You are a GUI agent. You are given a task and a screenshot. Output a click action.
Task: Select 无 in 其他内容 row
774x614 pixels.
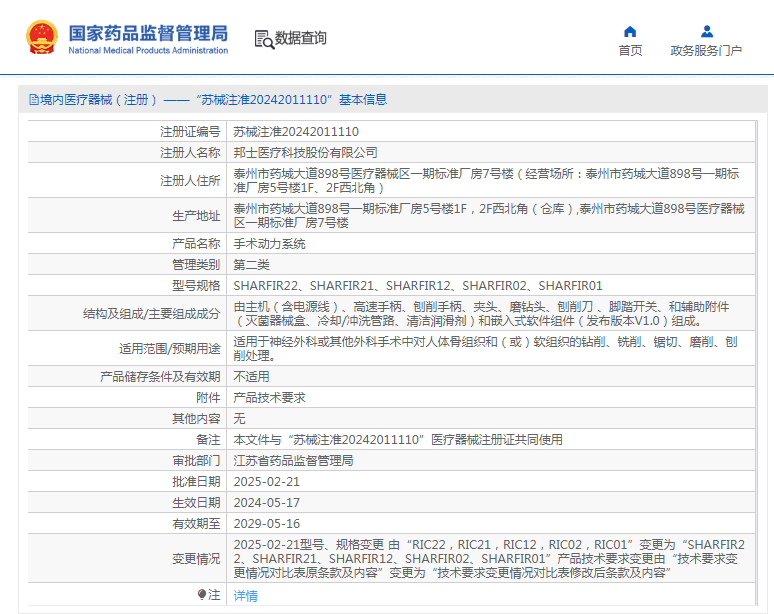point(239,419)
